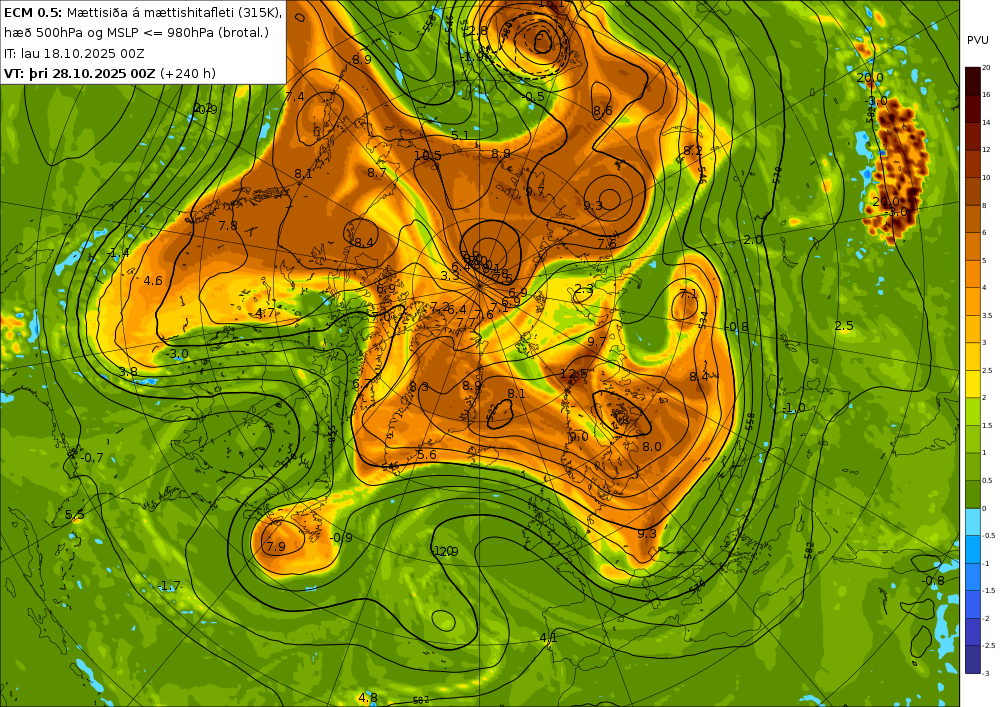Click the light cyan swatch between 0 and -0.5
Viewport: 1000px width, 707px height.
(x=973, y=521)
